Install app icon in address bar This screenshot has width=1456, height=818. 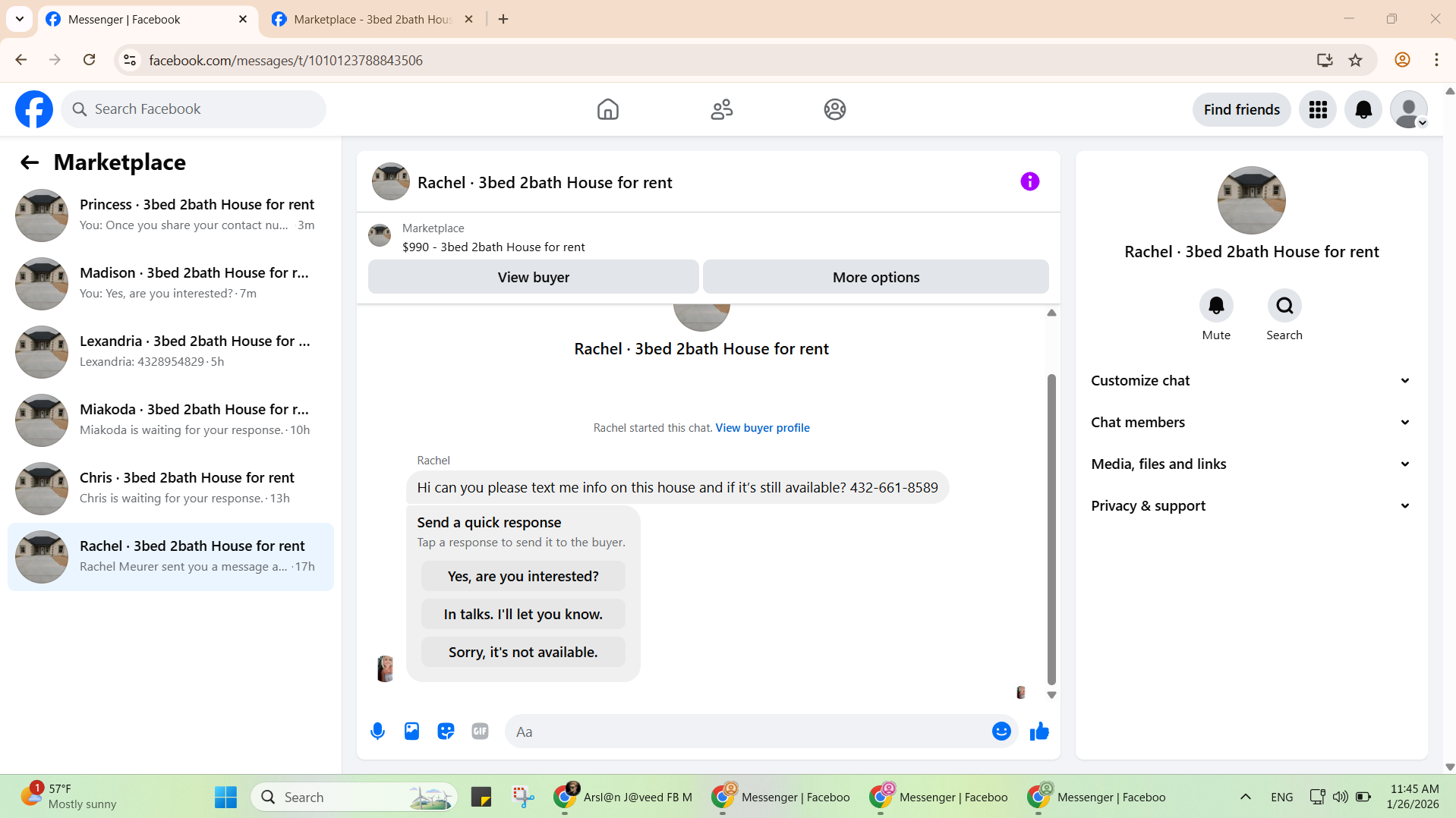(x=1324, y=60)
